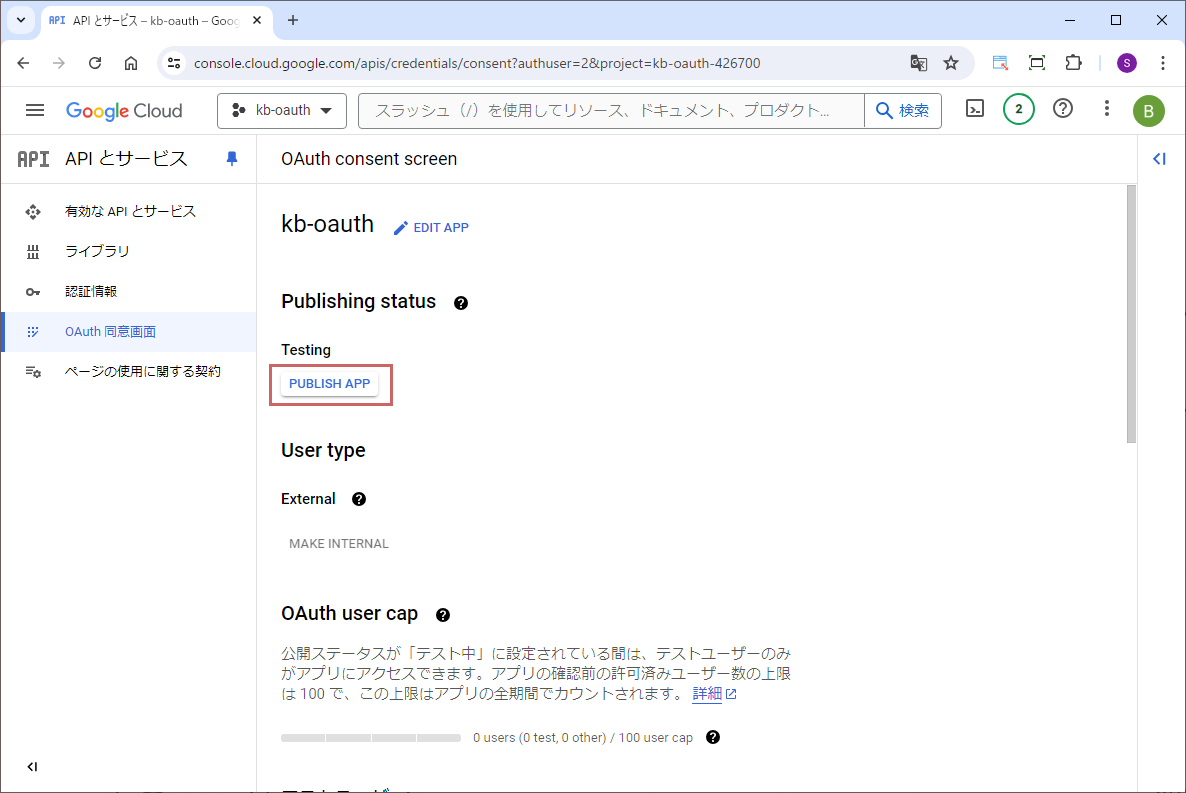
Task: Open the Chrome tab search dropdown
Action: click(x=21, y=20)
